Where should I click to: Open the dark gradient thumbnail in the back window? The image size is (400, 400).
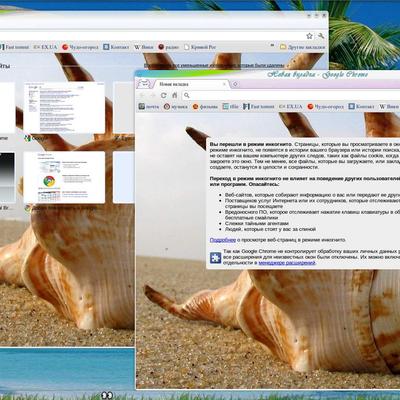click(x=7, y=177)
